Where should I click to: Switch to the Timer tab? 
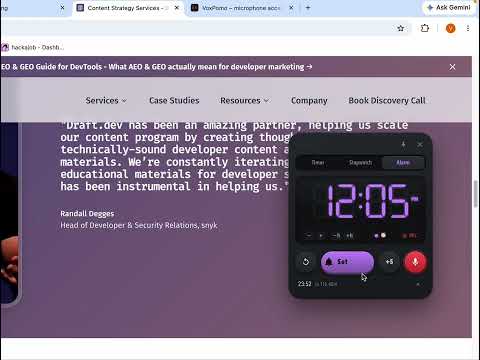[x=318, y=163]
